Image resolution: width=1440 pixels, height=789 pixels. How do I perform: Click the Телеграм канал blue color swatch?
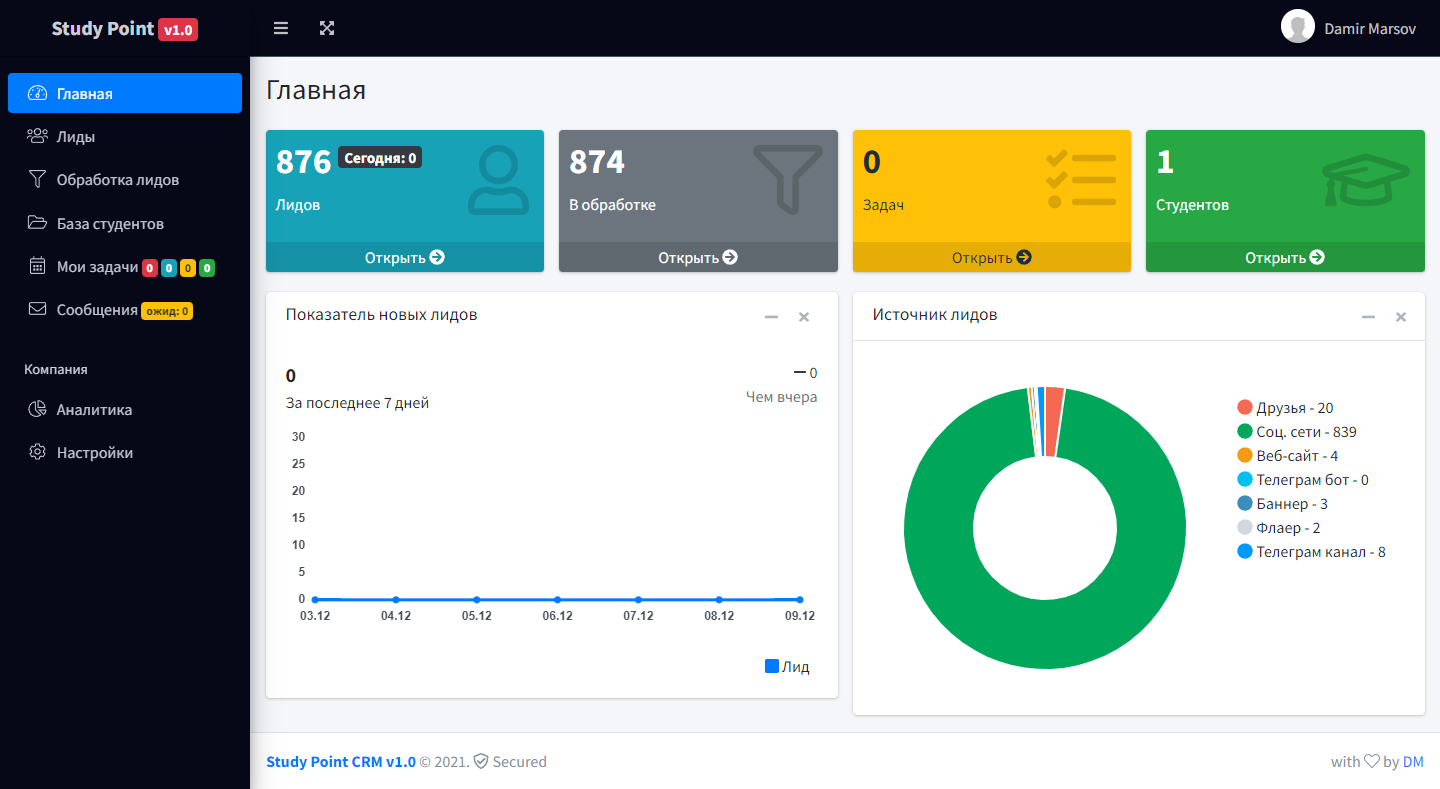coord(1245,552)
